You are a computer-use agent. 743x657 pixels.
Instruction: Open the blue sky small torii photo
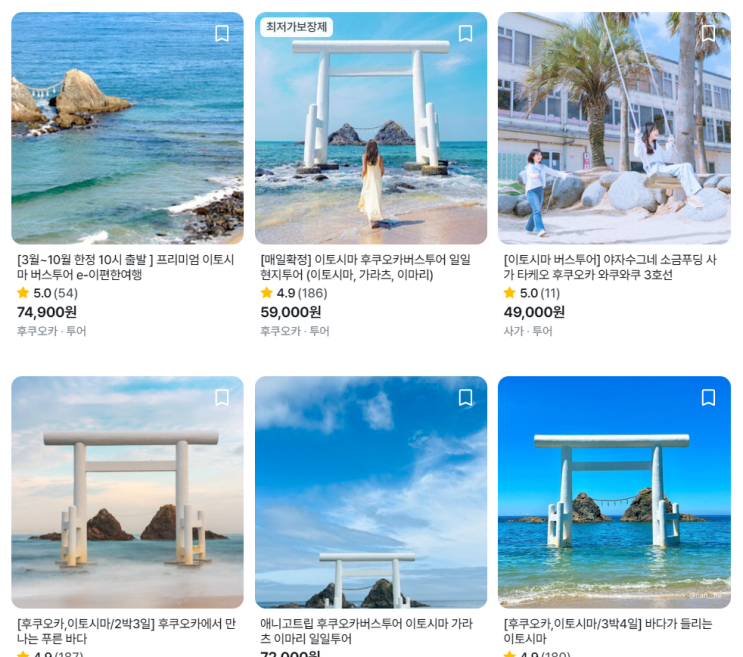tap(371, 492)
